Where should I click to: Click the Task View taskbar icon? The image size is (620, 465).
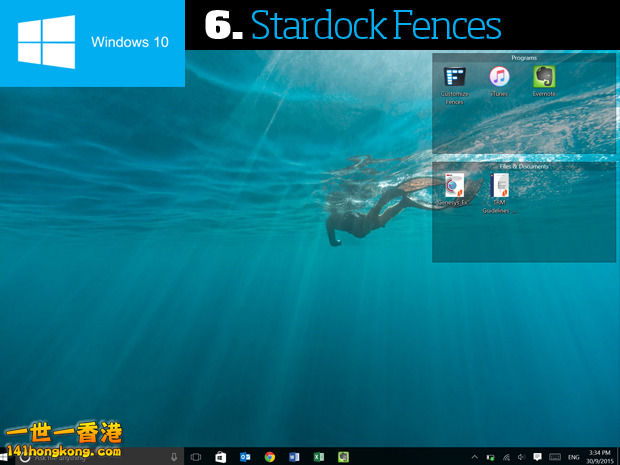[x=196, y=457]
